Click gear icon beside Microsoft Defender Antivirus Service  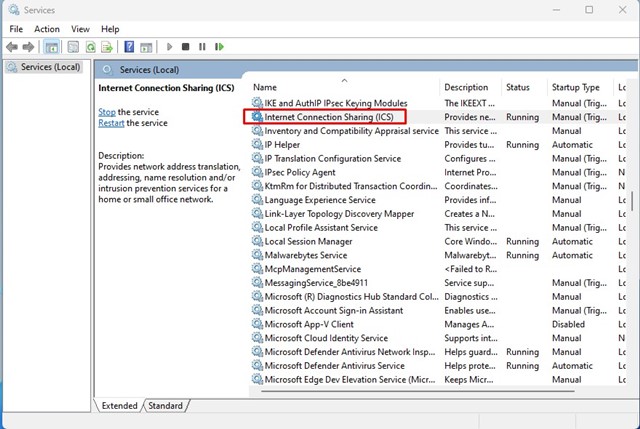point(257,366)
